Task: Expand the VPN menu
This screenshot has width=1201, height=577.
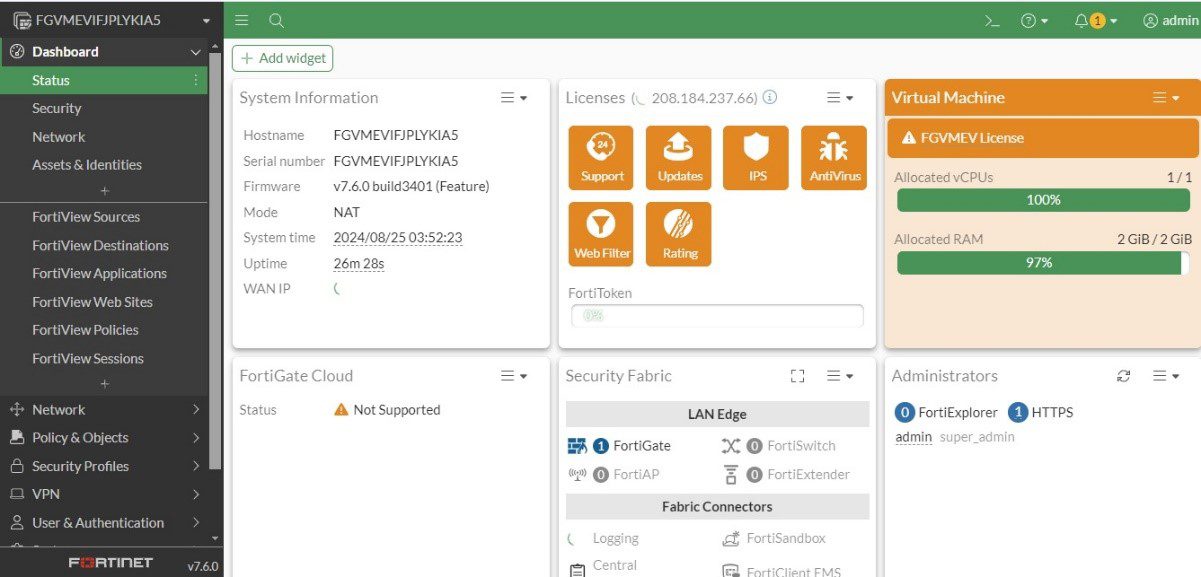Action: coord(104,494)
